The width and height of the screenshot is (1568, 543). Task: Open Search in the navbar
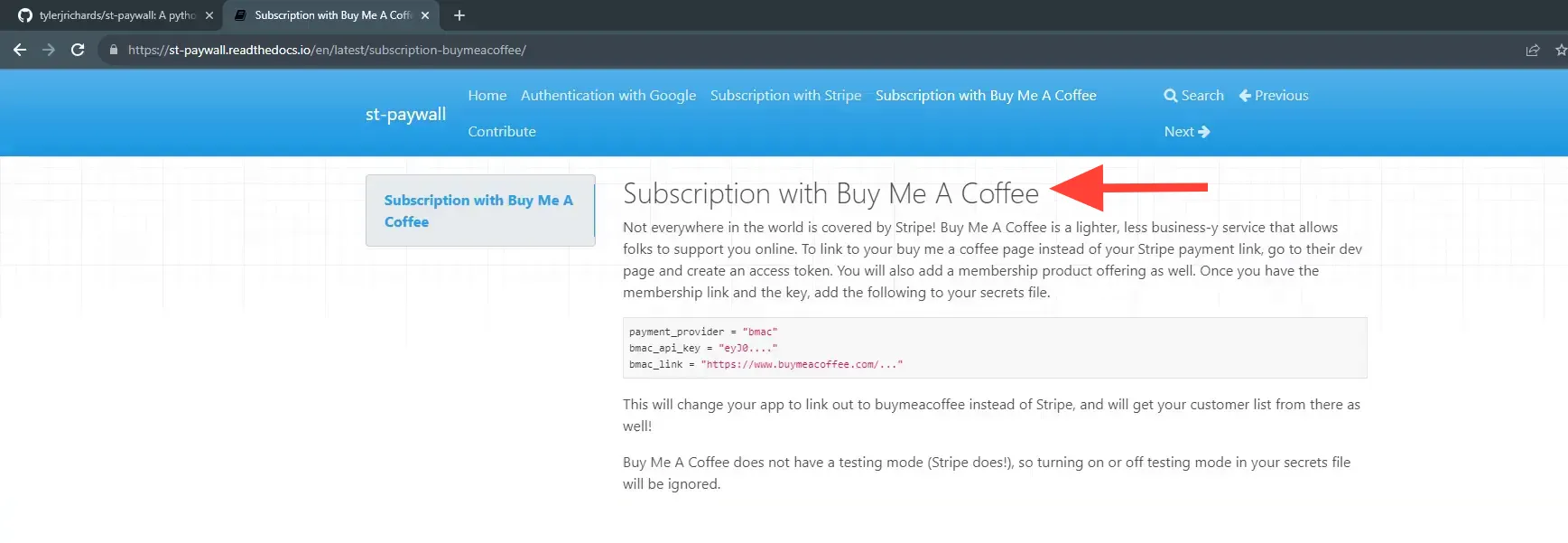1193,96
